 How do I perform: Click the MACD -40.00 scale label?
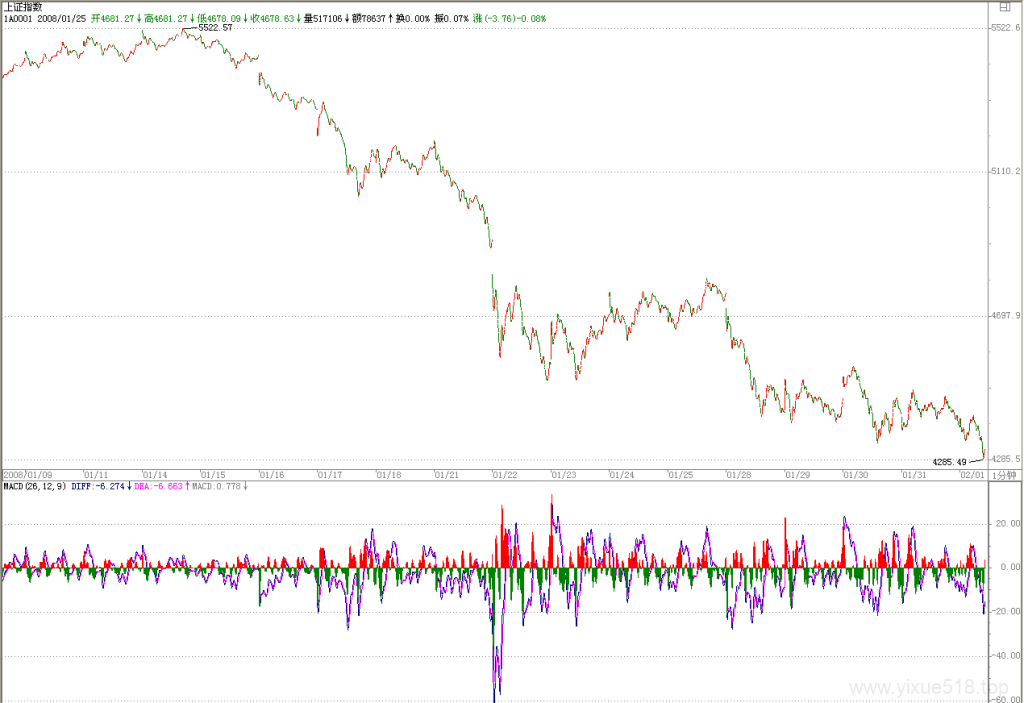pos(1006,655)
